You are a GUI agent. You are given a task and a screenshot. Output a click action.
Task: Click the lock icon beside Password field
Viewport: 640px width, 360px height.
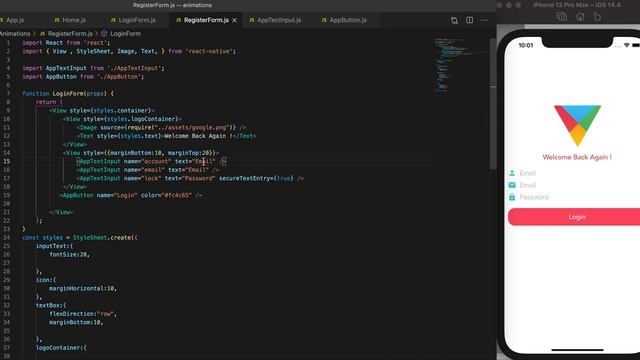click(x=512, y=197)
